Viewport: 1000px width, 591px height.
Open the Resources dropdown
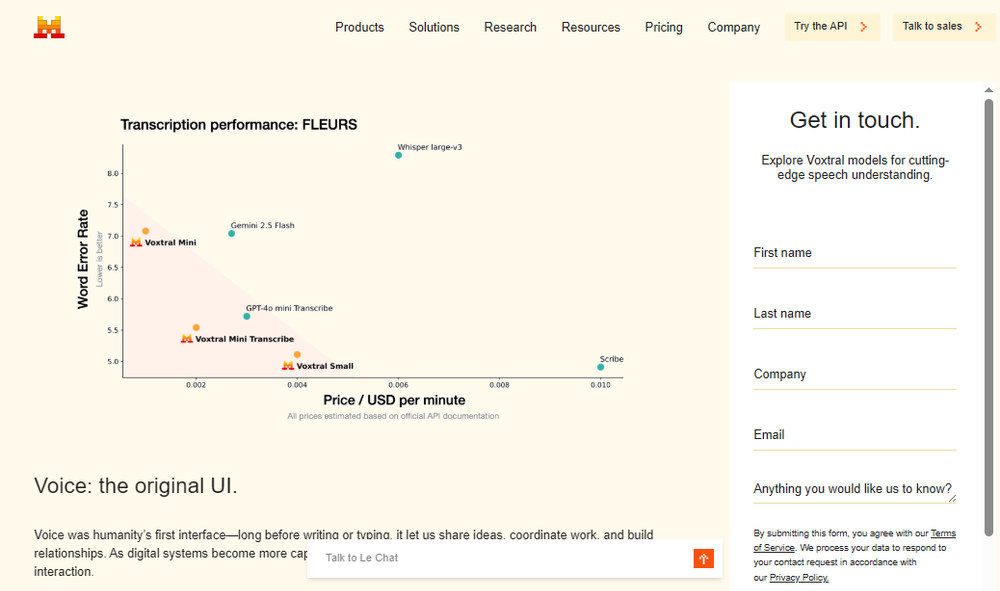tap(590, 27)
